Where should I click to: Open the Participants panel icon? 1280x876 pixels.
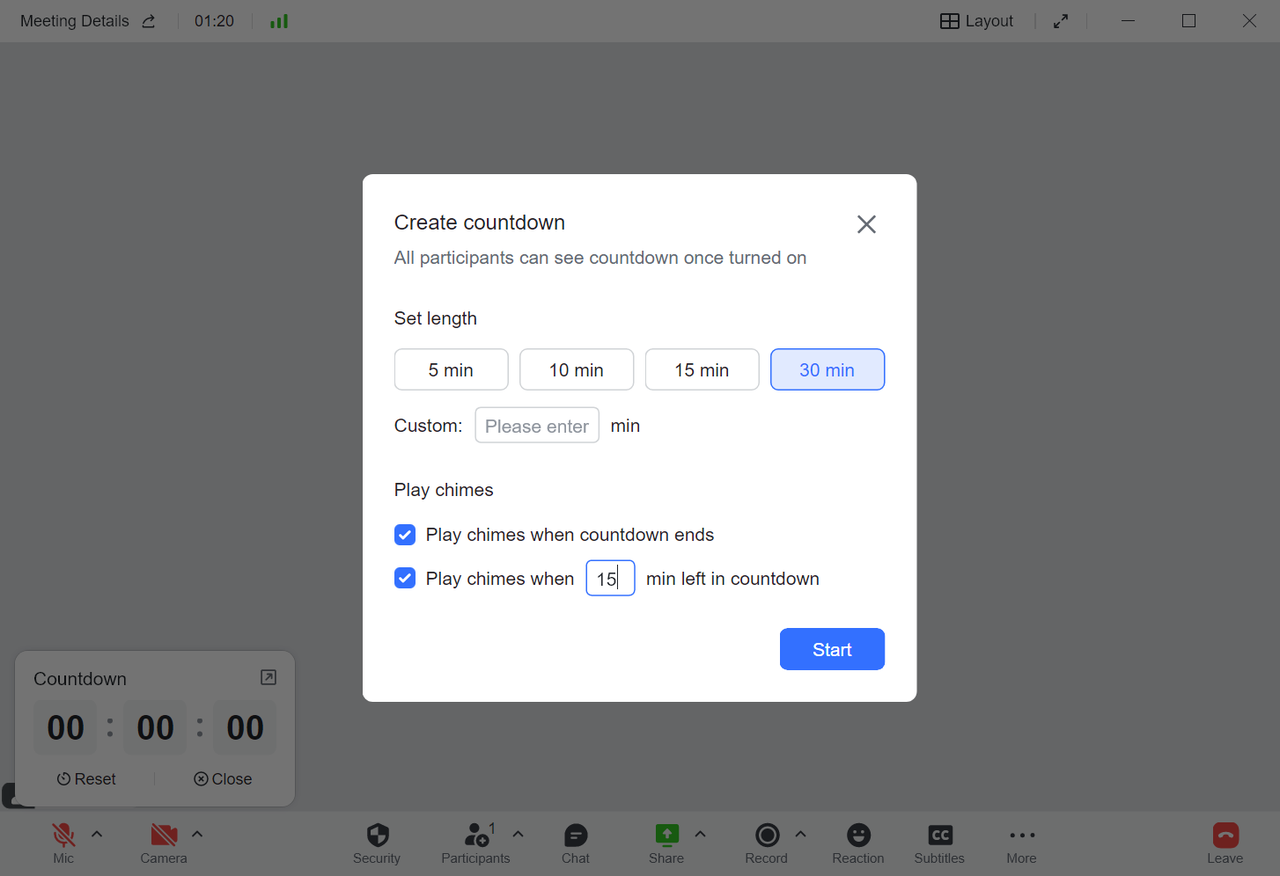(x=476, y=835)
